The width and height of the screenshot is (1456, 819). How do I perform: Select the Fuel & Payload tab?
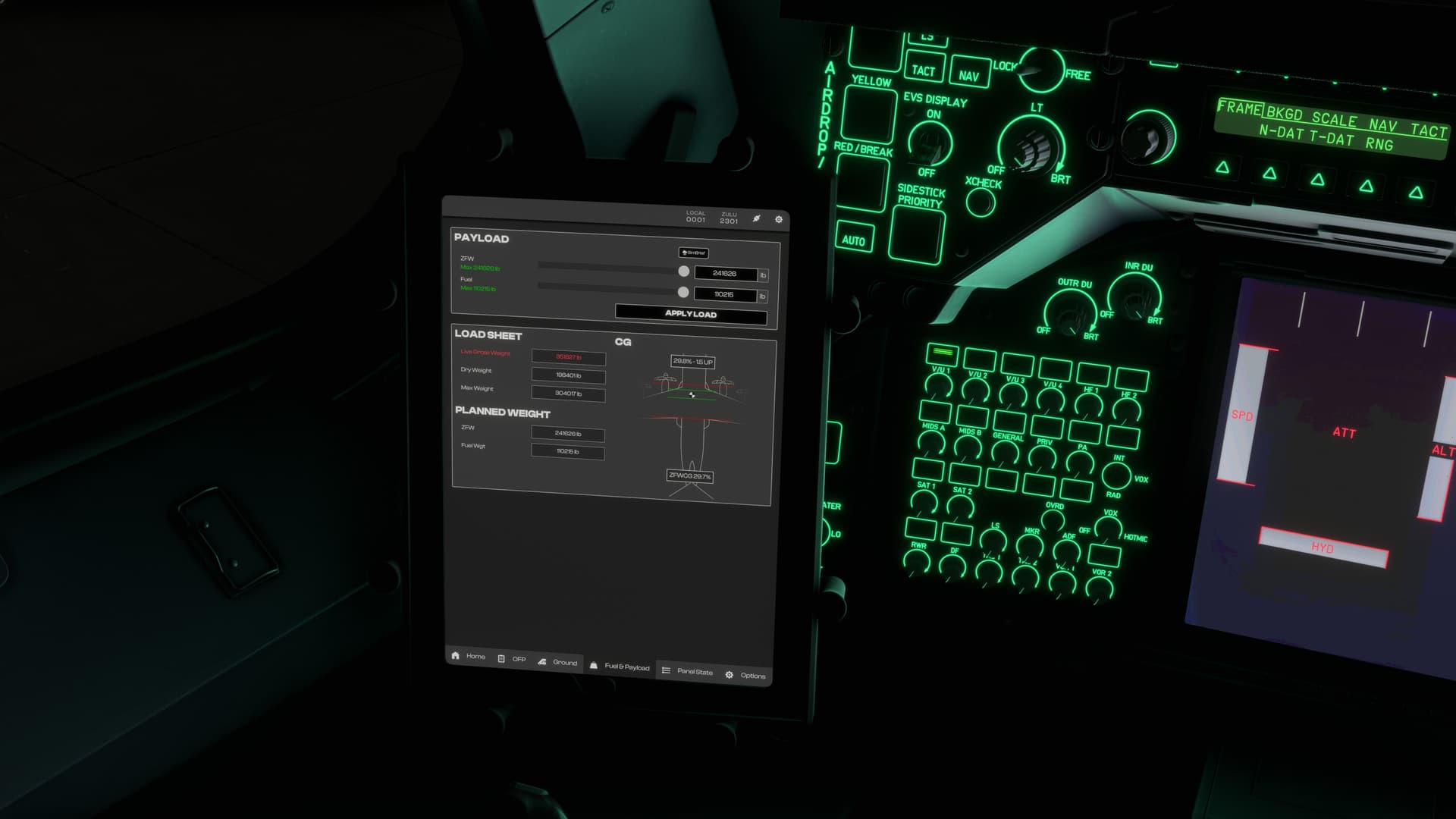(620, 667)
